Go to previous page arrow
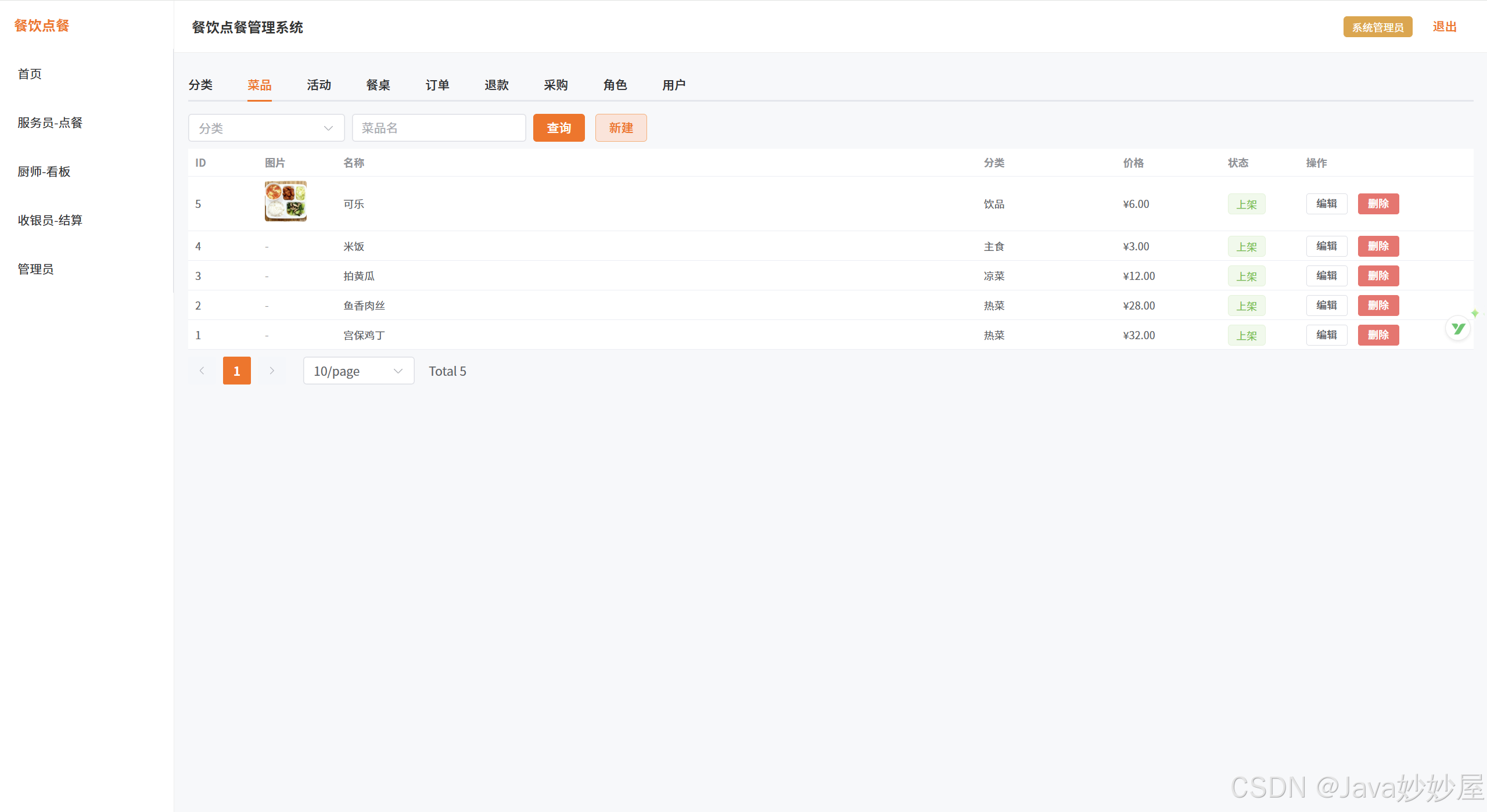 (202, 371)
